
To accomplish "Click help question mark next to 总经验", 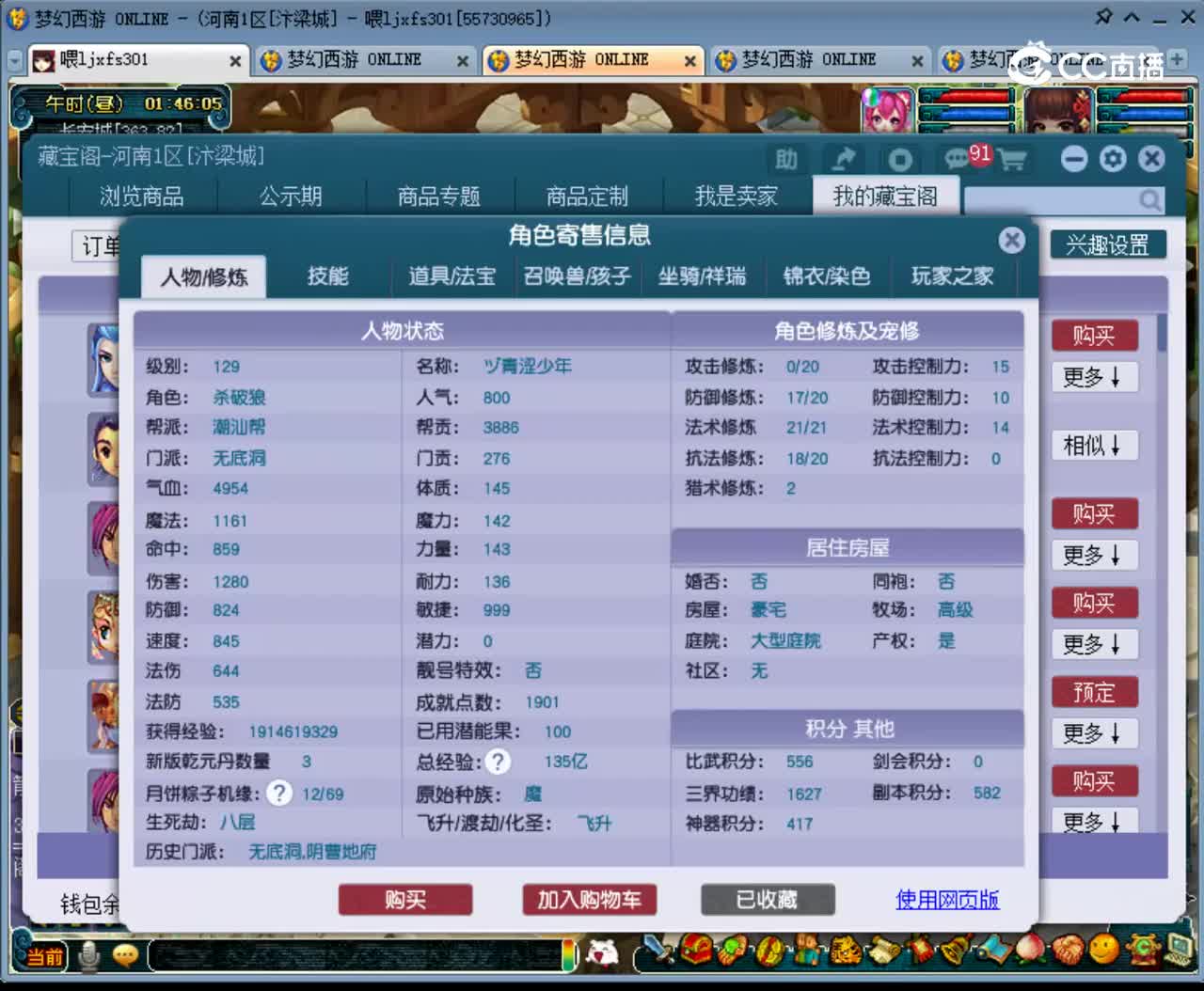I will click(498, 762).
